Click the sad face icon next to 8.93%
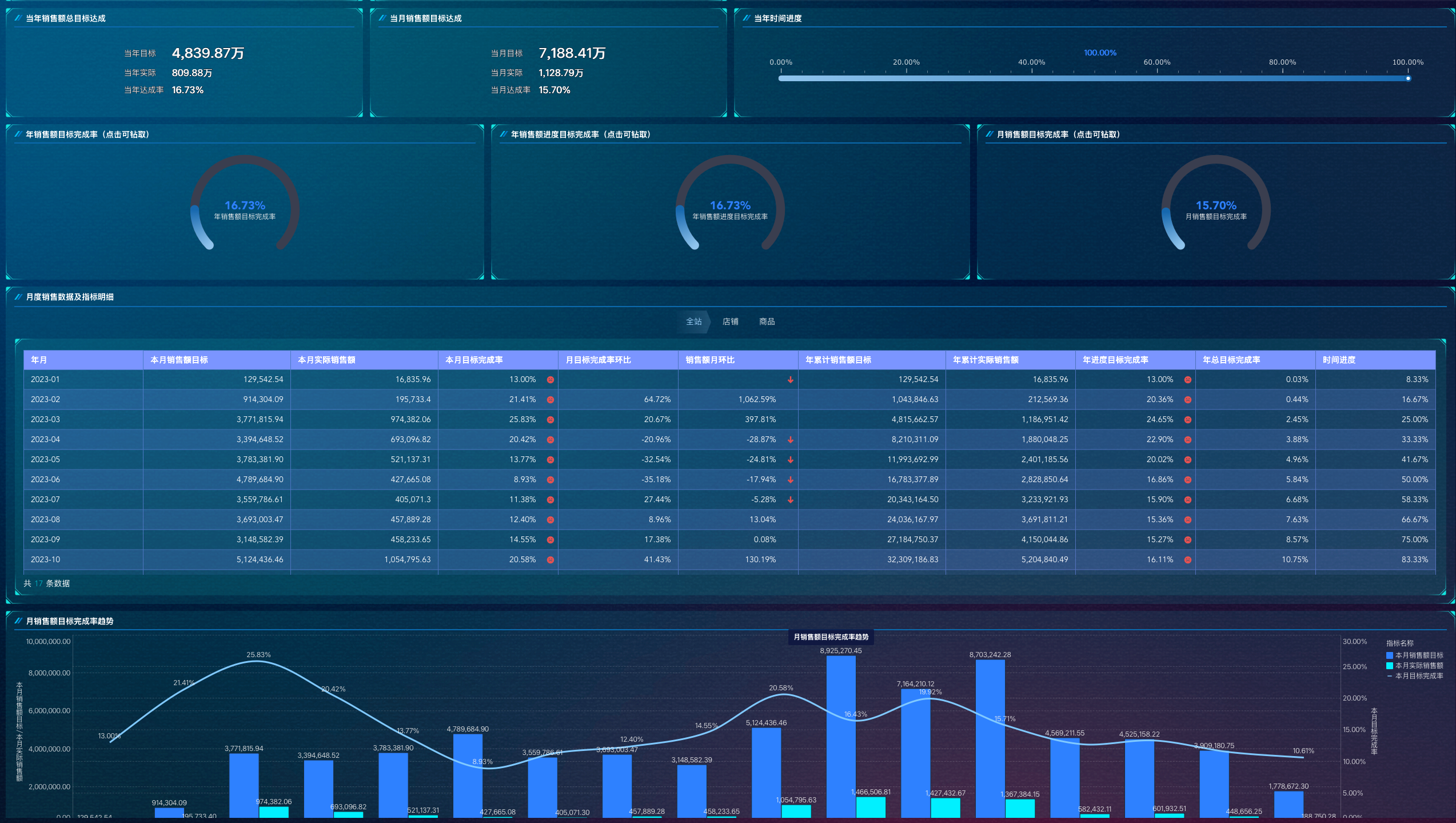 click(550, 480)
